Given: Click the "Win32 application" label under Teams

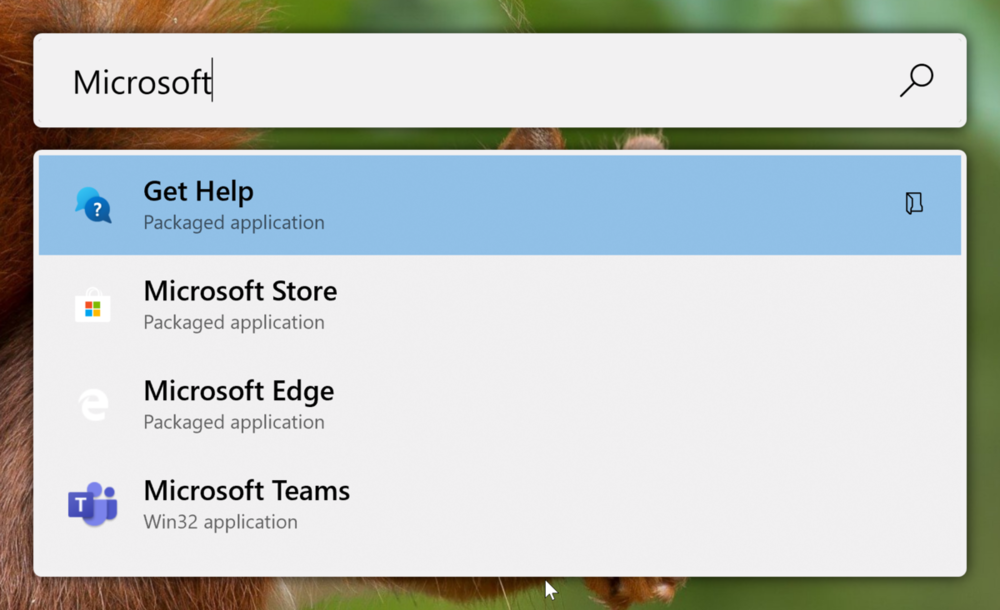Looking at the screenshot, I should coord(221,522).
